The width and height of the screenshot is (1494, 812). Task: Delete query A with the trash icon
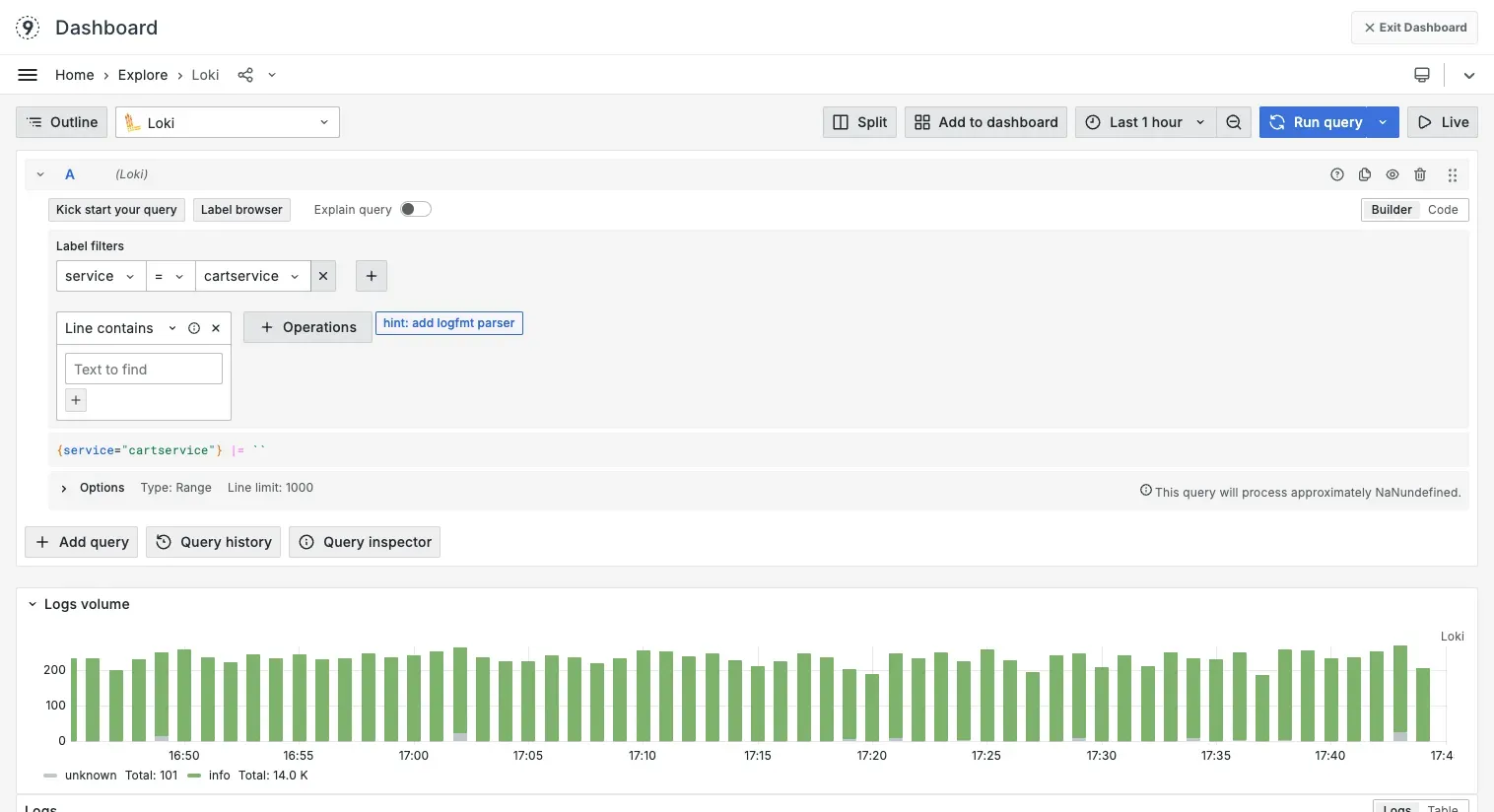pyautogui.click(x=1420, y=174)
